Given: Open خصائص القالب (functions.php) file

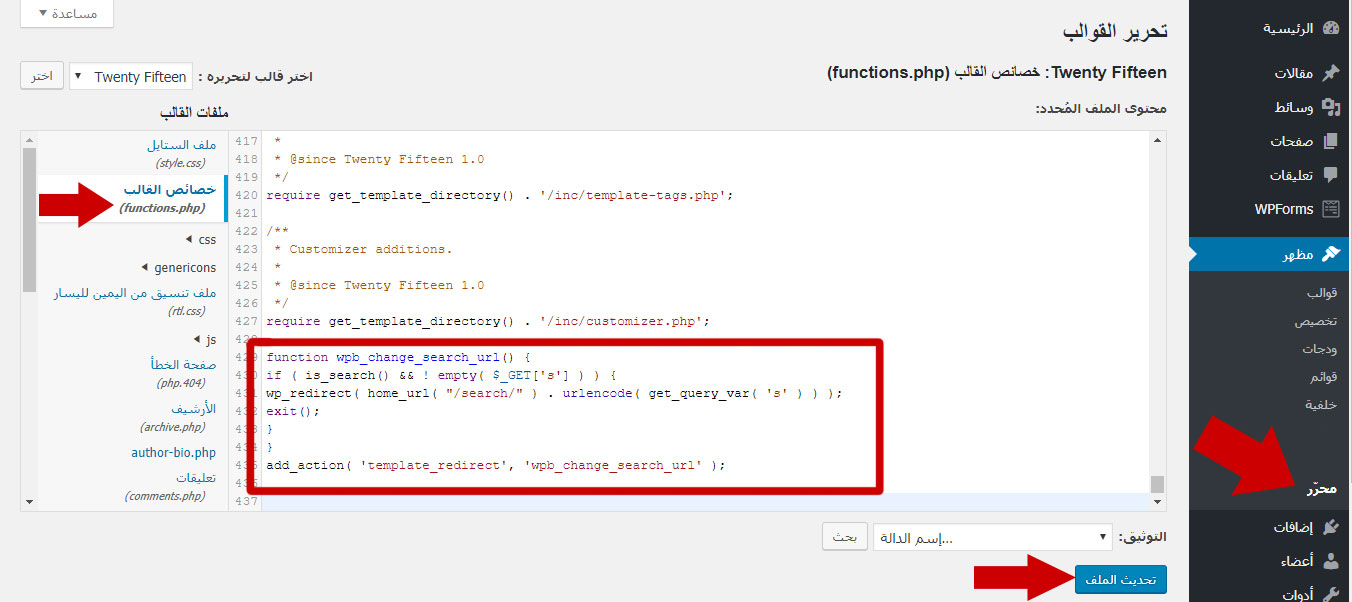Looking at the screenshot, I should [x=168, y=198].
